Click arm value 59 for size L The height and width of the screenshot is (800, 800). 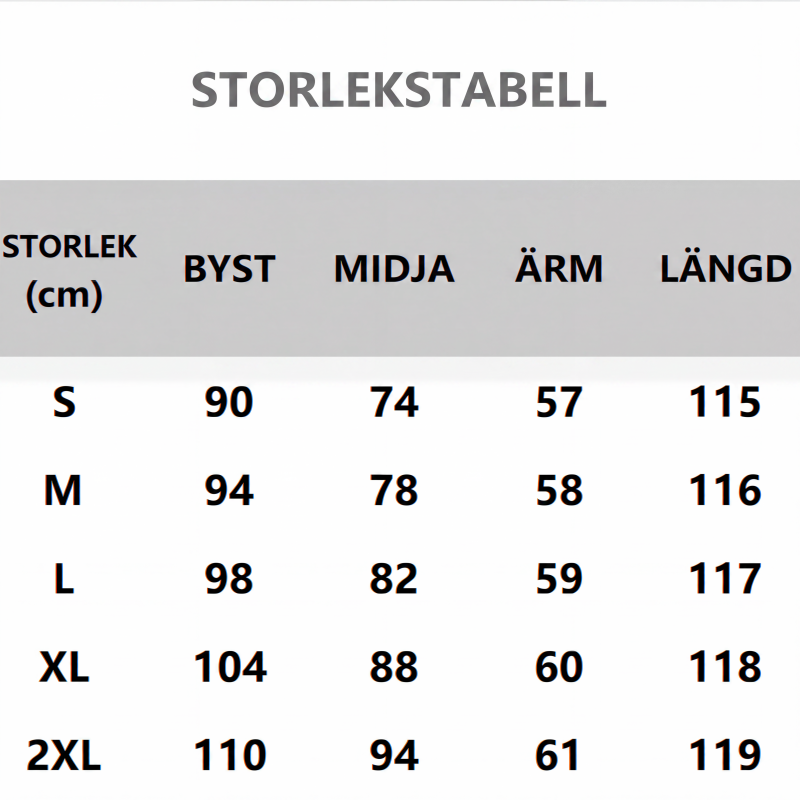pos(559,579)
